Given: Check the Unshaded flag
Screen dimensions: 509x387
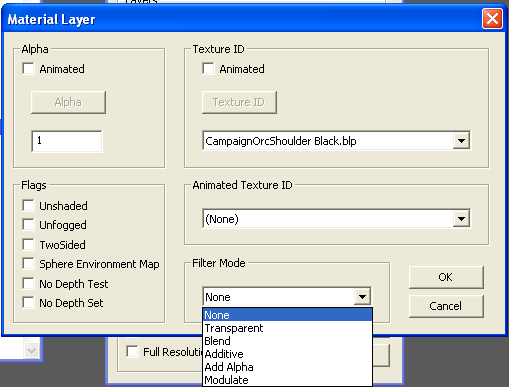Looking at the screenshot, I should pos(29,206).
